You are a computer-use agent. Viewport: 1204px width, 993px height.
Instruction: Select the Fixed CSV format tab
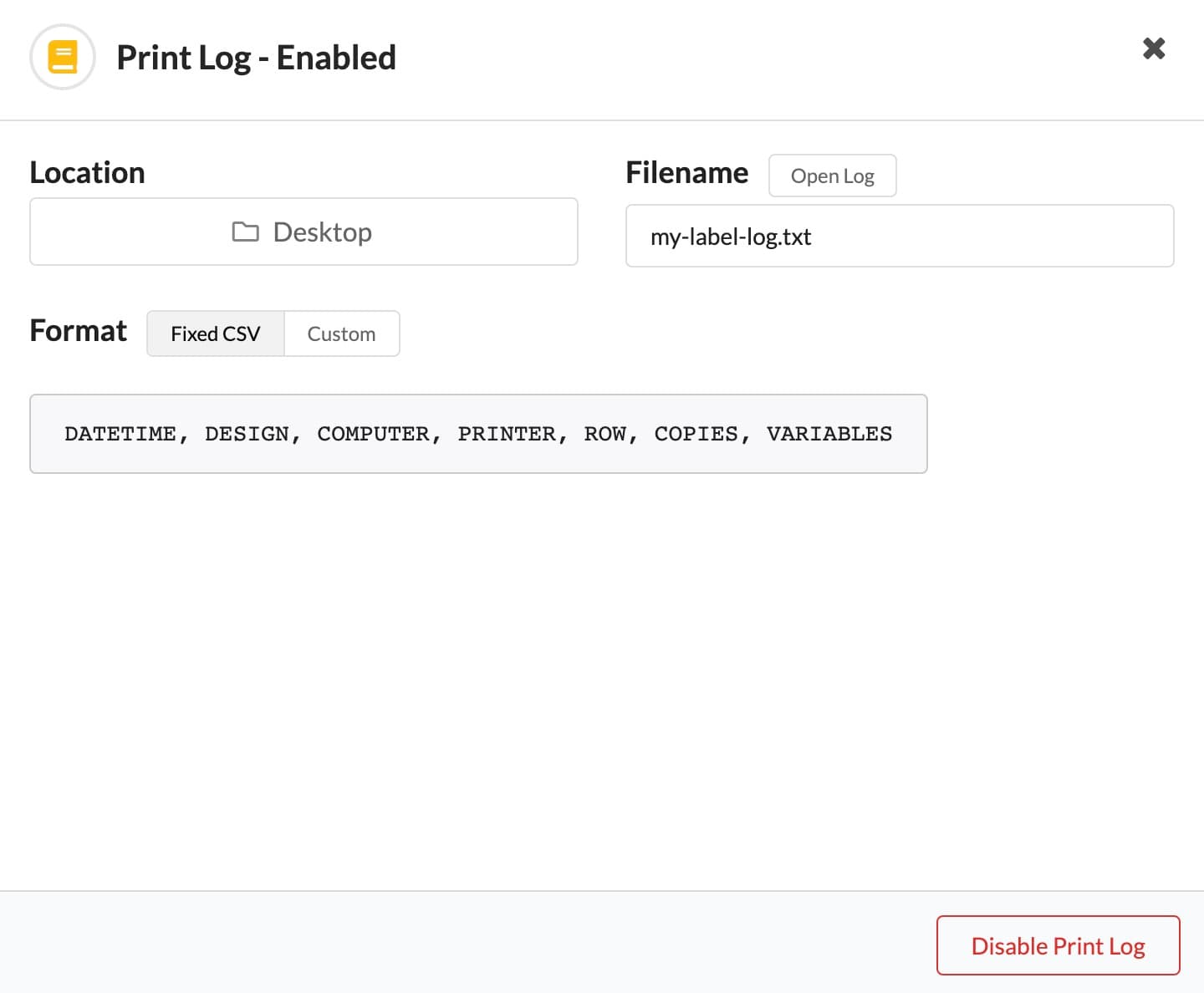[x=215, y=333]
